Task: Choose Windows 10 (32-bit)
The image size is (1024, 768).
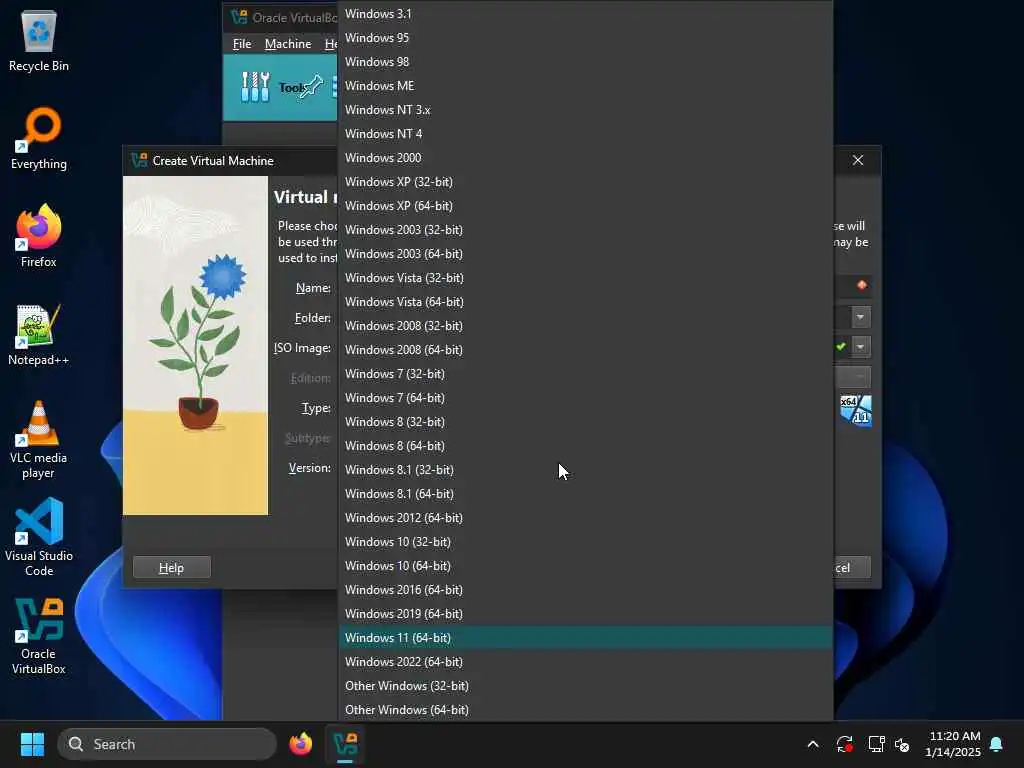Action: (586, 542)
